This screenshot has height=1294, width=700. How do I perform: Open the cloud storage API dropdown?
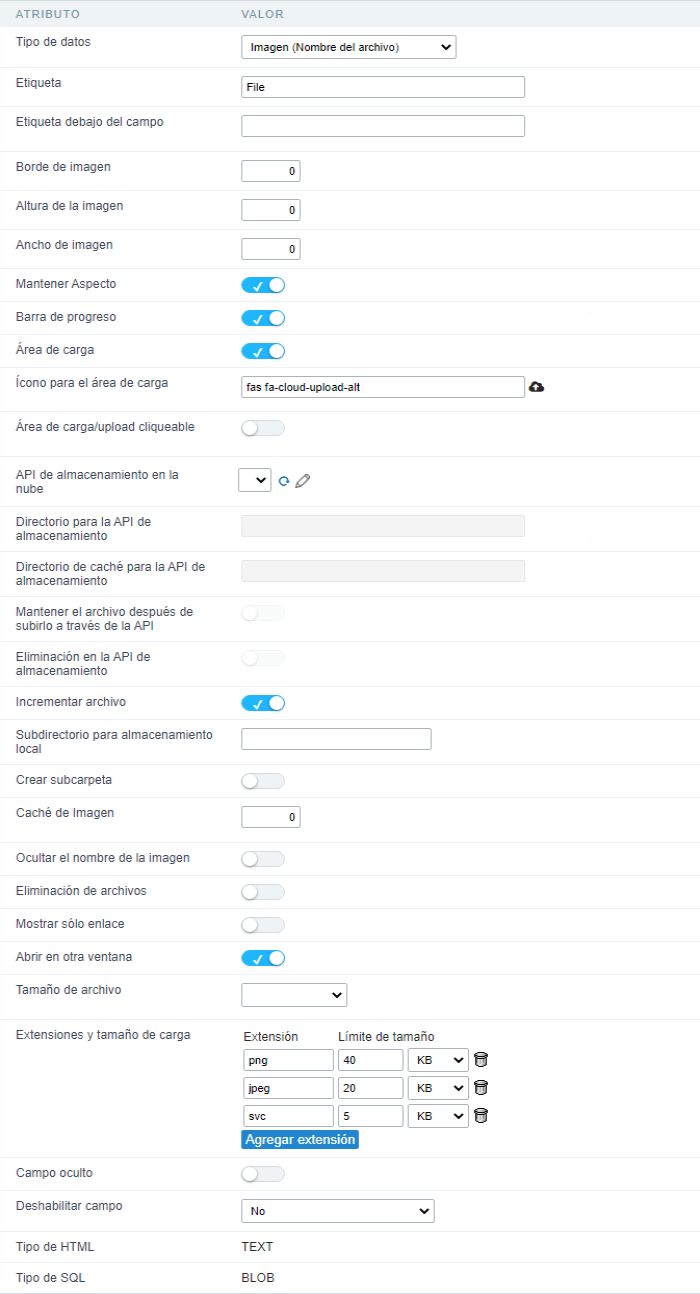coord(255,480)
